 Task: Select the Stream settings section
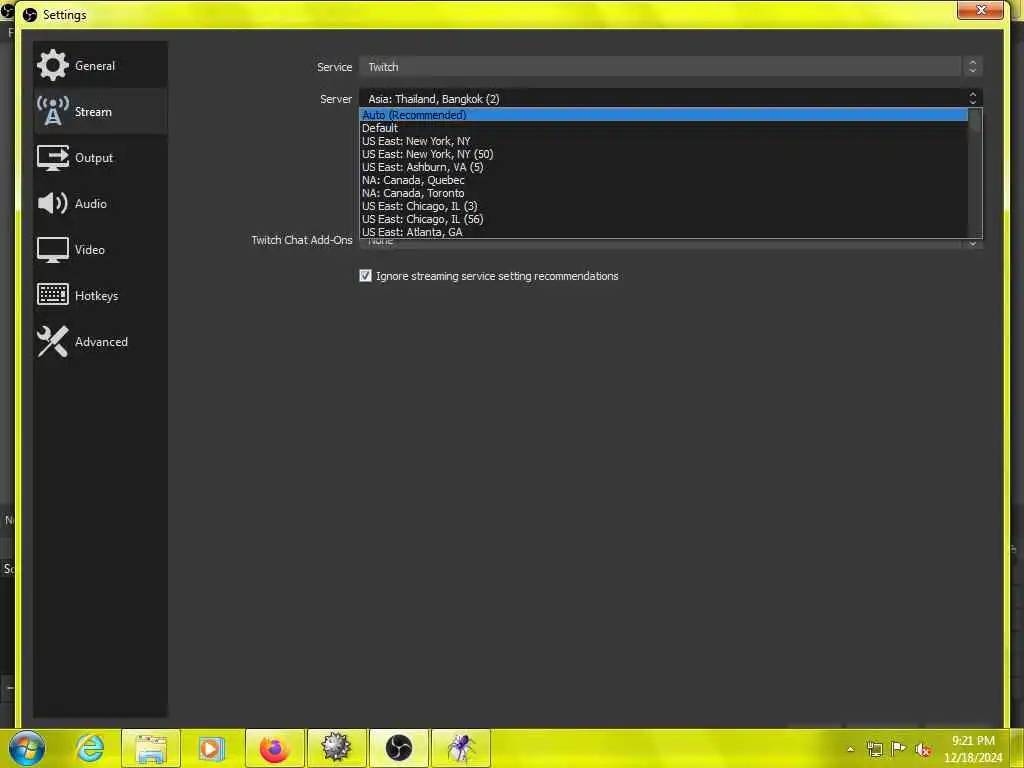point(100,112)
